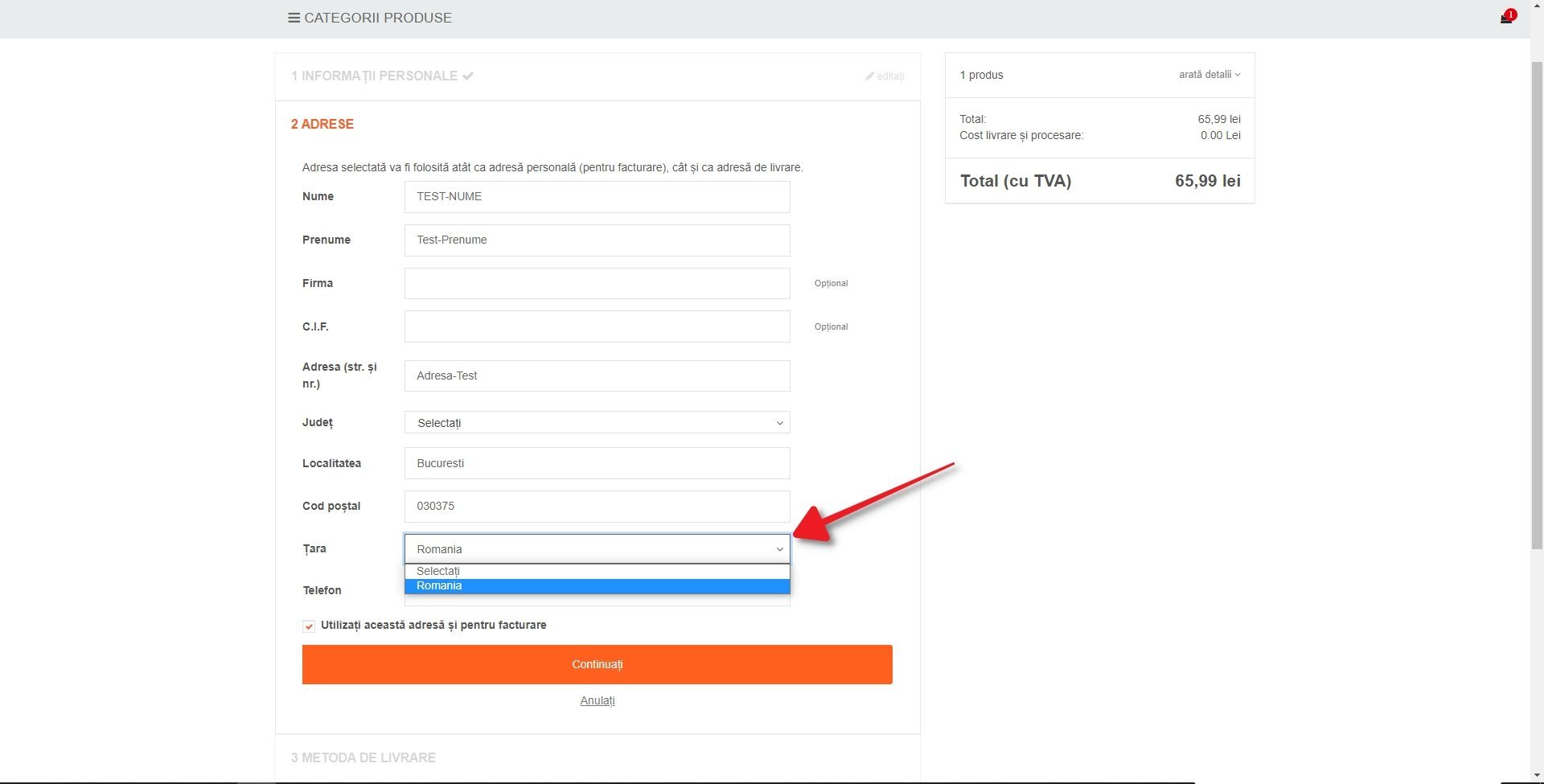
Task: Click the Prenume input field
Action: [x=597, y=240]
